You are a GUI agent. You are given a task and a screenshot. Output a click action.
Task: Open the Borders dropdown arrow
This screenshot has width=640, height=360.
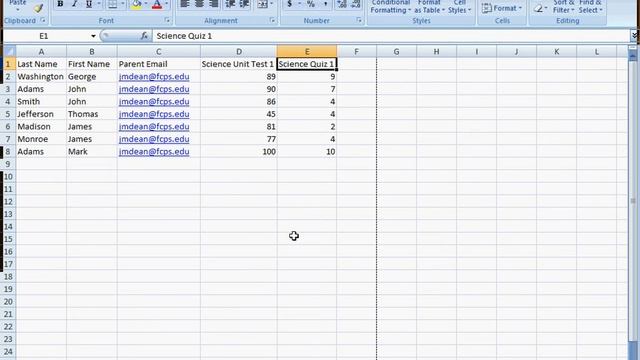click(x=122, y=4)
